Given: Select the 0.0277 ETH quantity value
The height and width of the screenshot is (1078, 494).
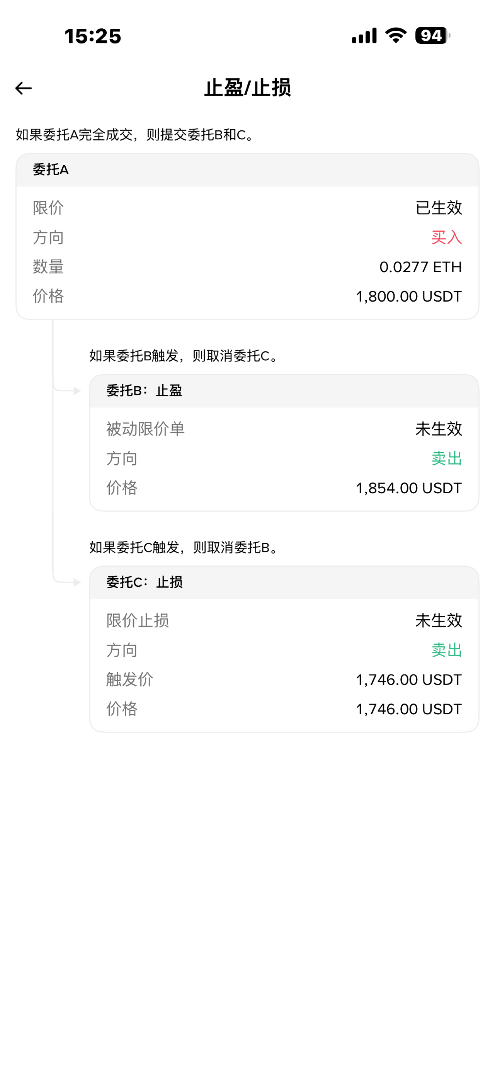Looking at the screenshot, I should (x=420, y=267).
